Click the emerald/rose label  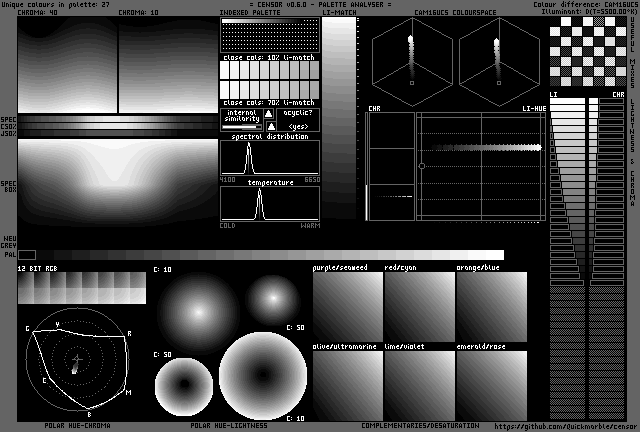pos(481,347)
